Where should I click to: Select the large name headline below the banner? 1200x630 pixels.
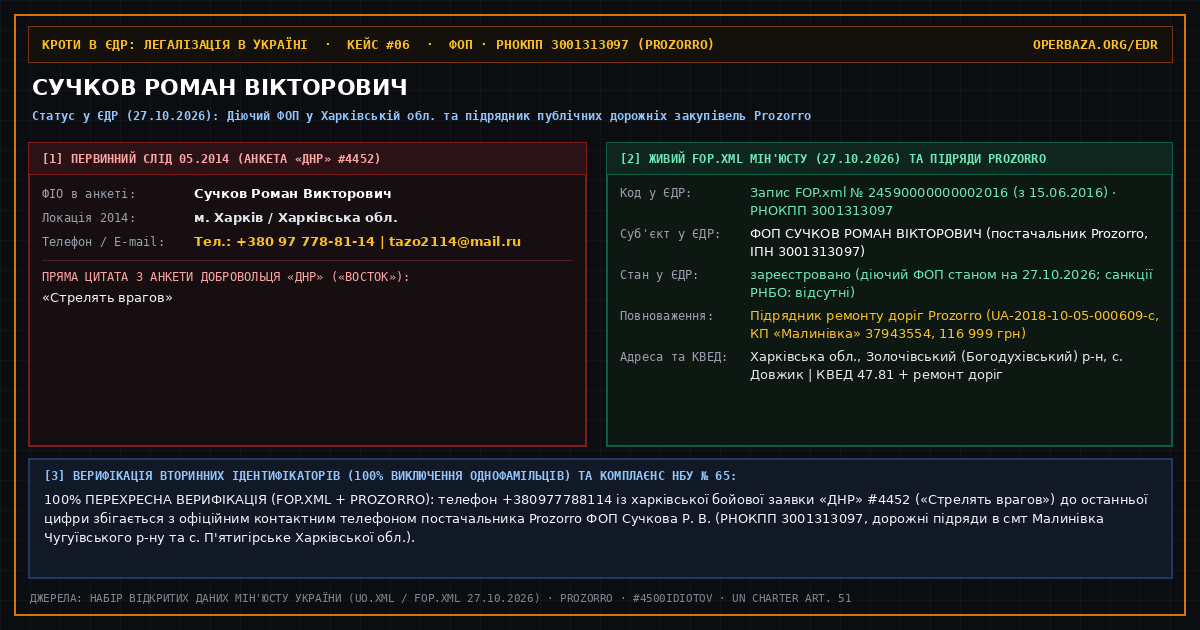pos(220,87)
